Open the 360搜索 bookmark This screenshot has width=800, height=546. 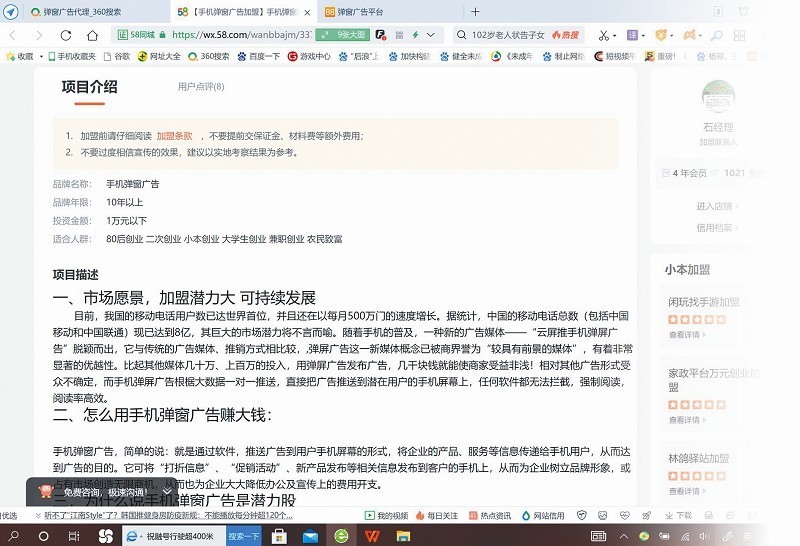click(x=209, y=56)
